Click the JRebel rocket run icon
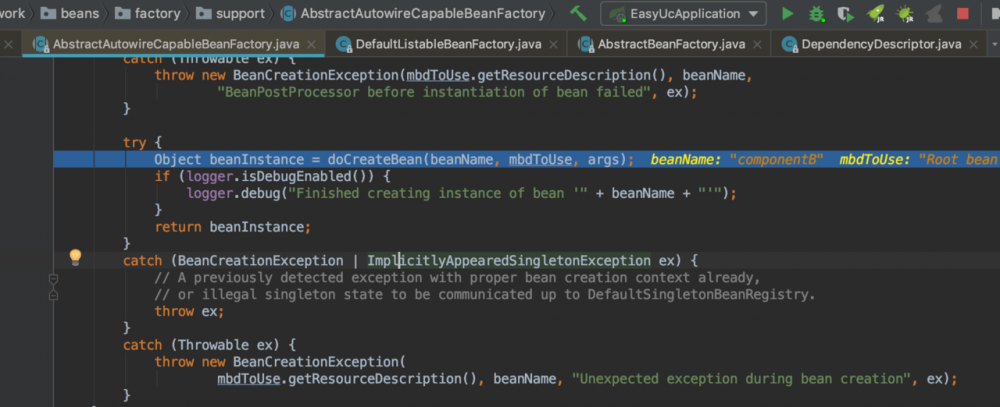 tap(877, 14)
